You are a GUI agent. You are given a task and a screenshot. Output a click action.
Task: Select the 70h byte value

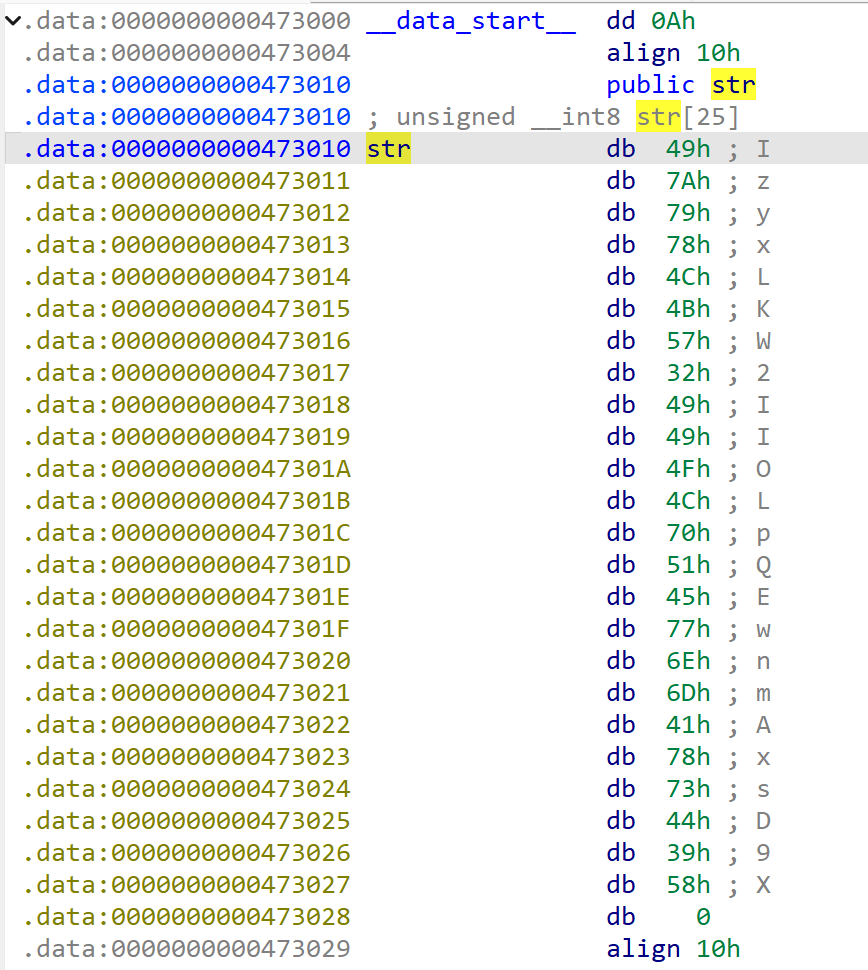click(x=688, y=533)
